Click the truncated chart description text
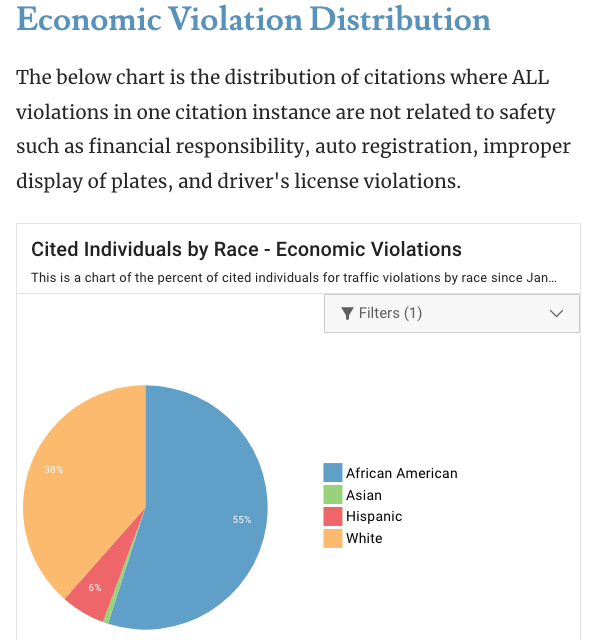The image size is (594, 640). (294, 278)
